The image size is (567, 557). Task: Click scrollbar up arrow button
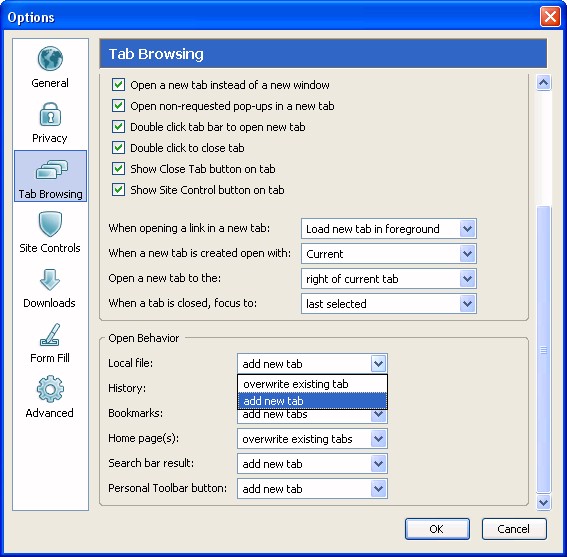coord(543,83)
